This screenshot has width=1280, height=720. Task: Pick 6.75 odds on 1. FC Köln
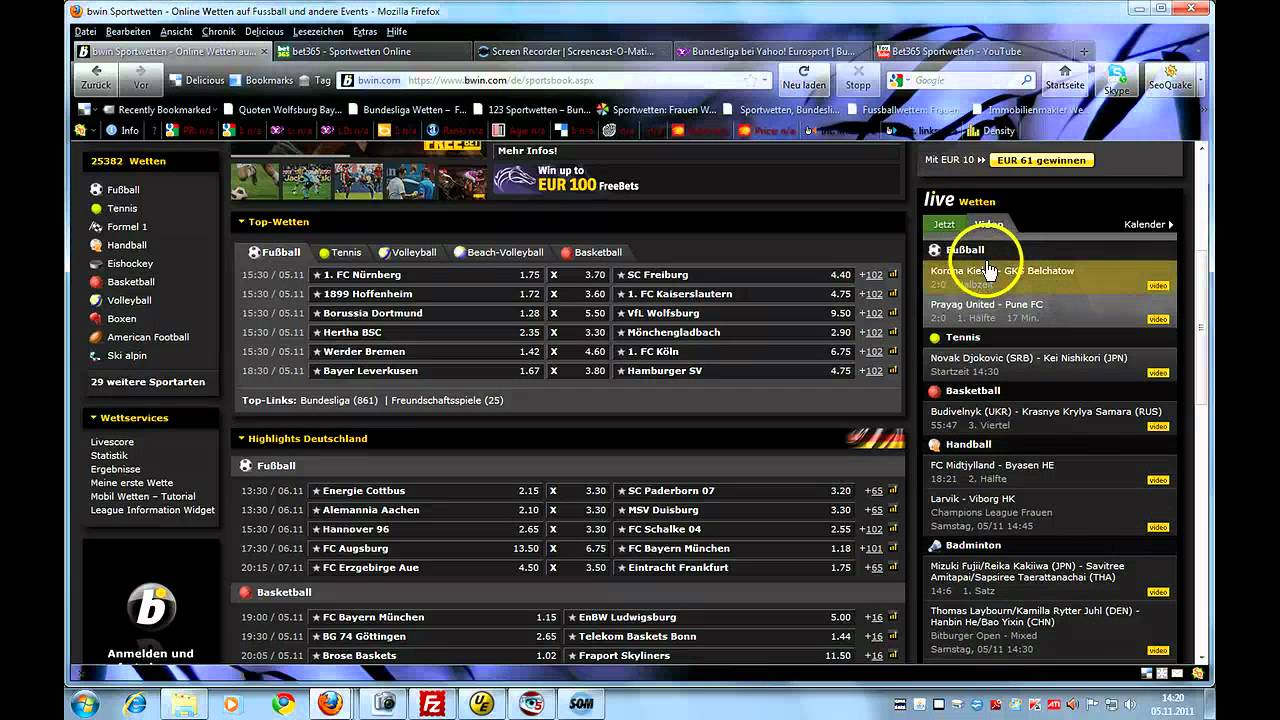tap(840, 352)
